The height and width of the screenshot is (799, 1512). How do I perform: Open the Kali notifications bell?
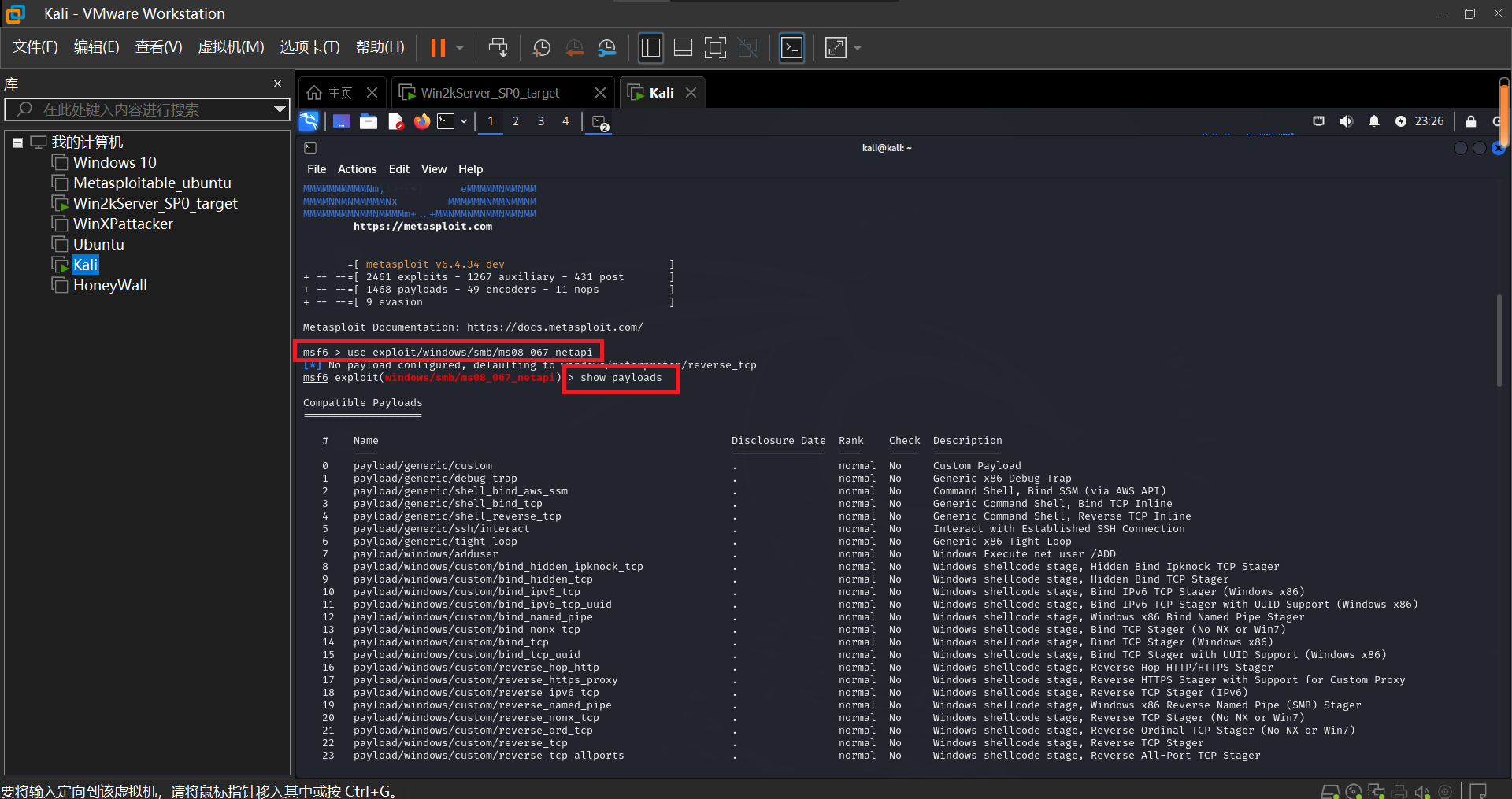pos(1374,121)
